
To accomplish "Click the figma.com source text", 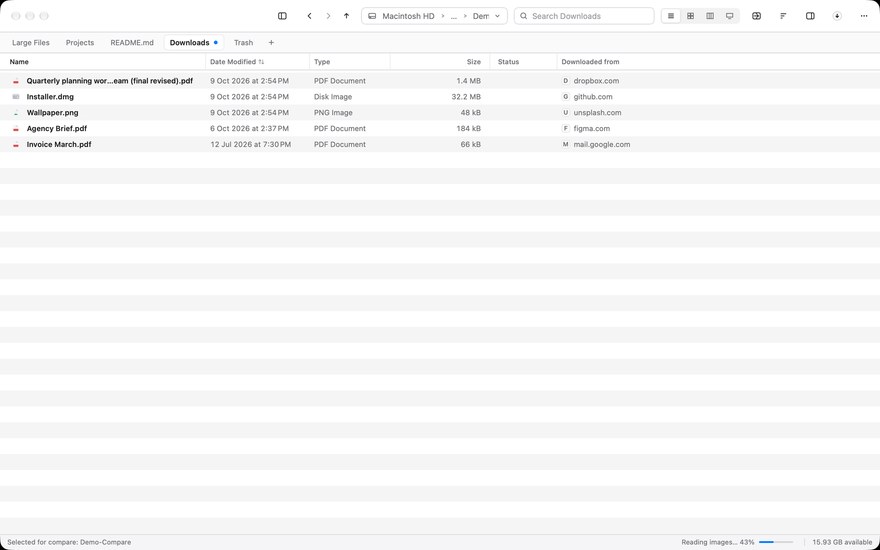I will pos(592,129).
